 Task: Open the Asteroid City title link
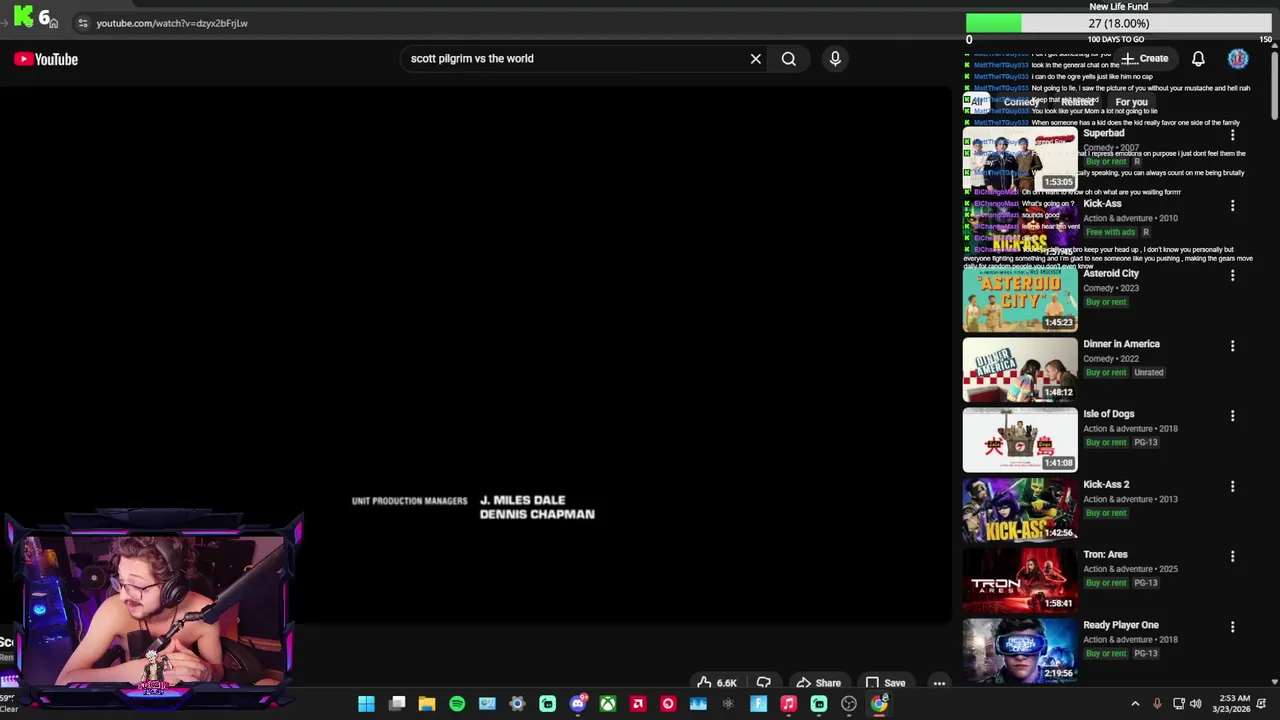[x=1111, y=273]
